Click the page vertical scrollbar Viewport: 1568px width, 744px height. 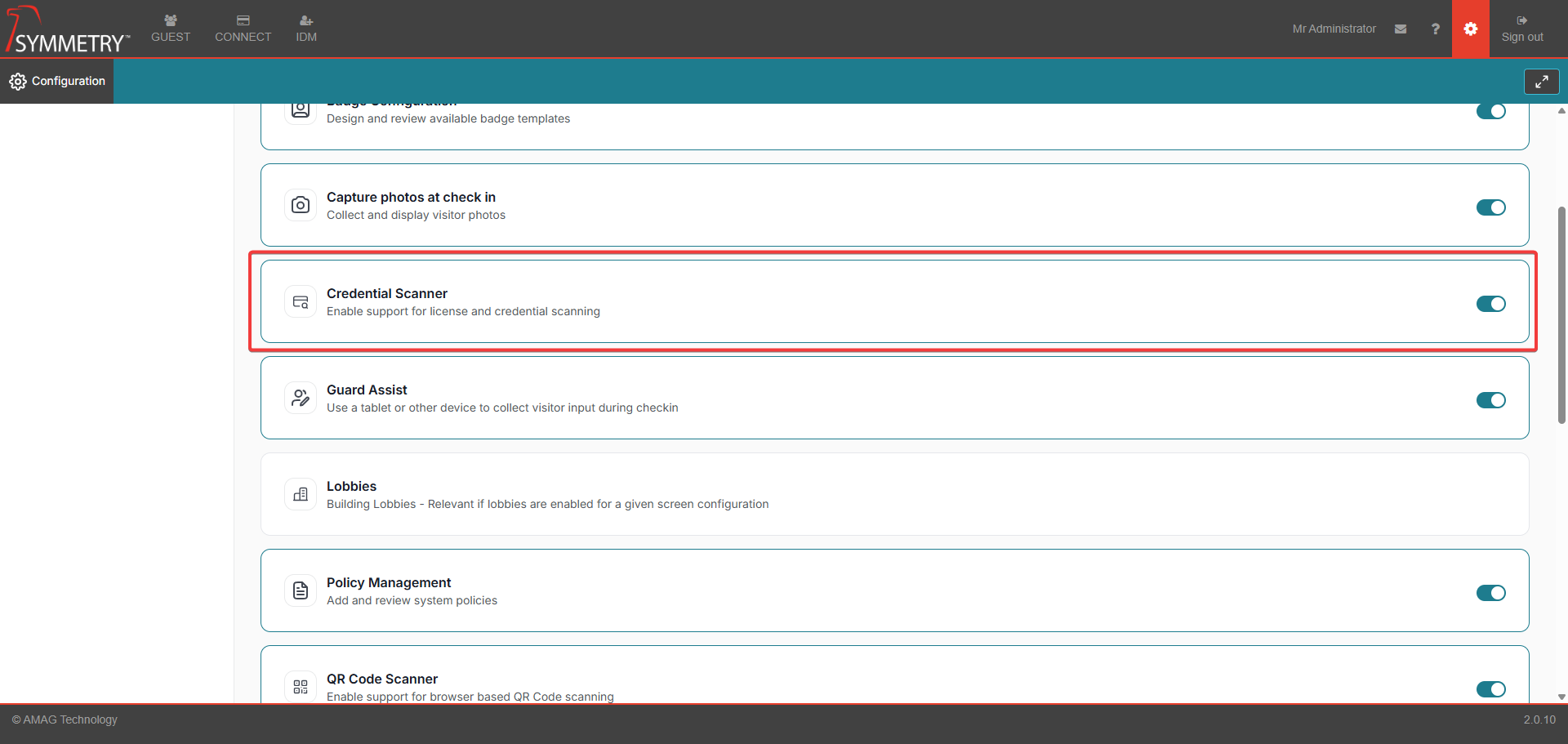[1561, 314]
